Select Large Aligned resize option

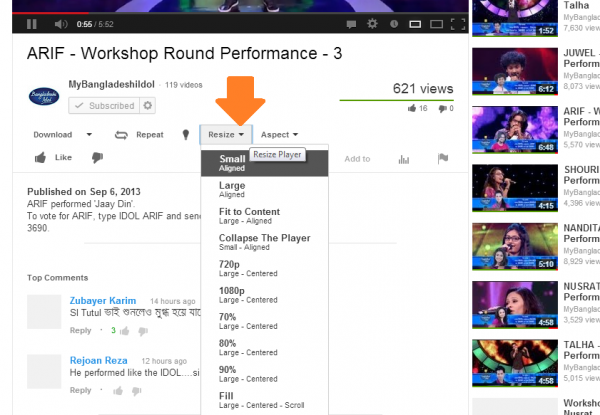264,189
